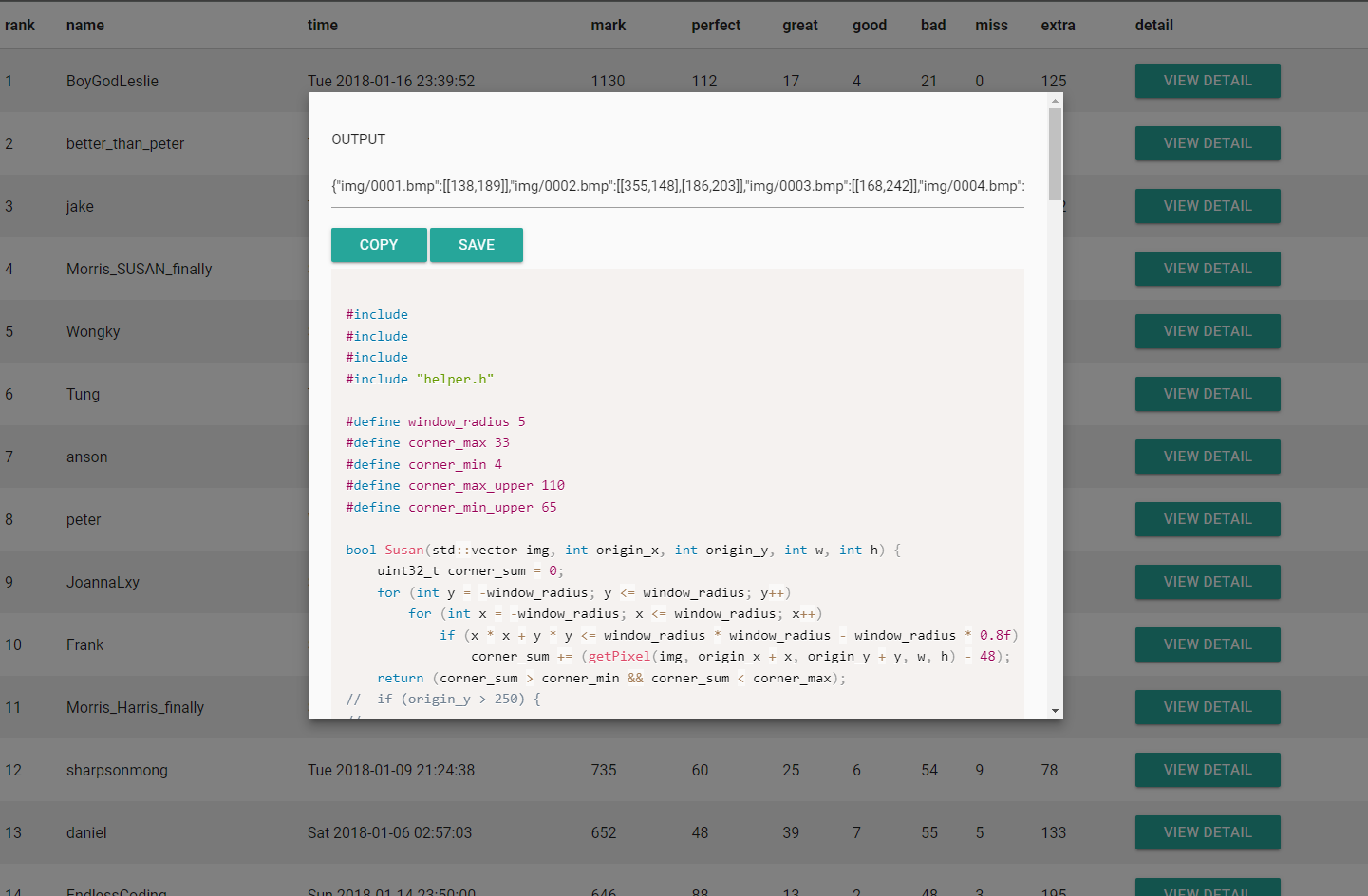1368x896 pixels.
Task: View detail for anson's entry
Action: click(x=1207, y=457)
